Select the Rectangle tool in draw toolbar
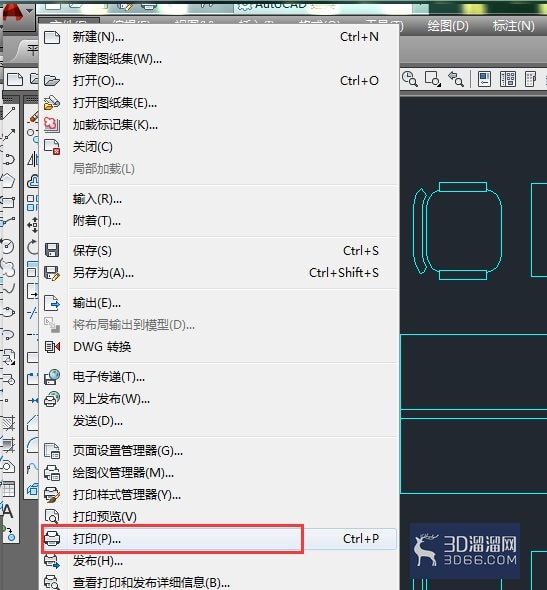The image size is (547, 590). (9, 202)
